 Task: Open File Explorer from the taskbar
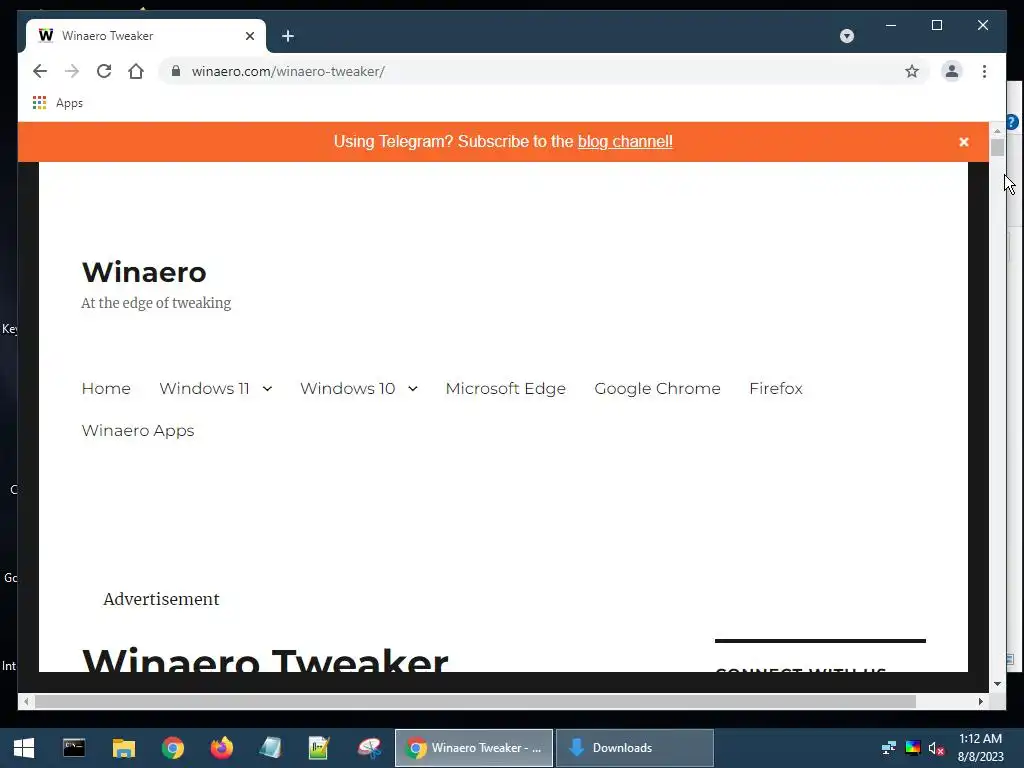[x=123, y=748]
